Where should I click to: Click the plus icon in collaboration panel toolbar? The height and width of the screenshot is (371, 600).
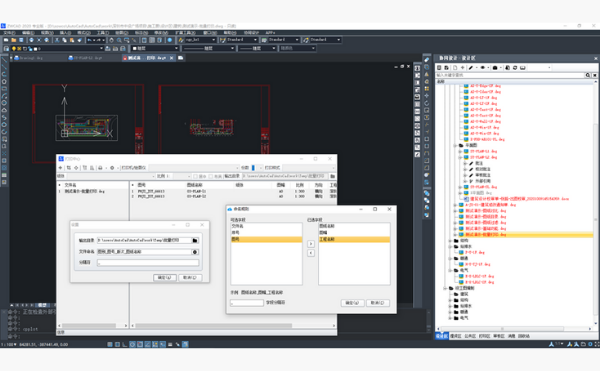(x=462, y=68)
